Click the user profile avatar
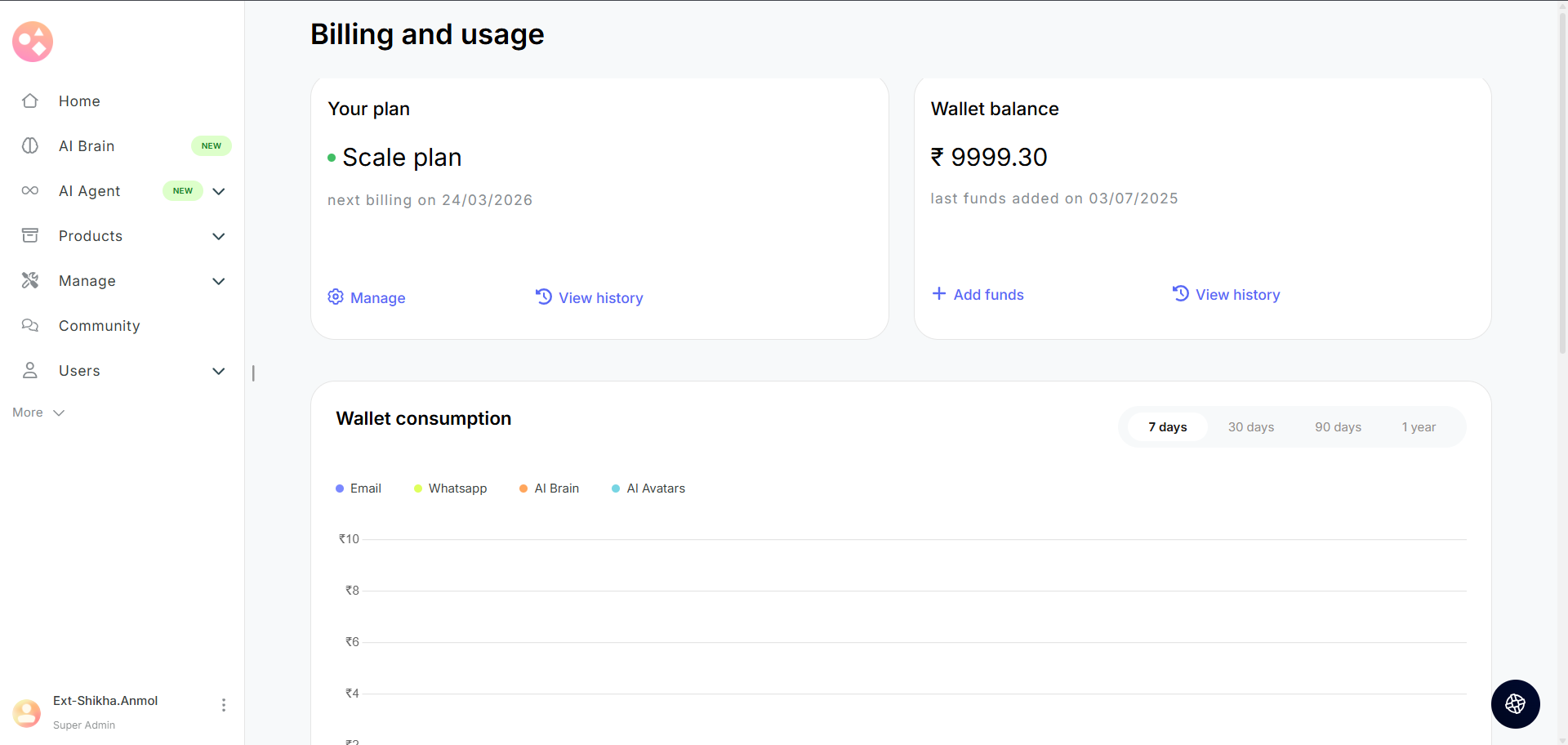This screenshot has height=745, width=1568. (27, 712)
